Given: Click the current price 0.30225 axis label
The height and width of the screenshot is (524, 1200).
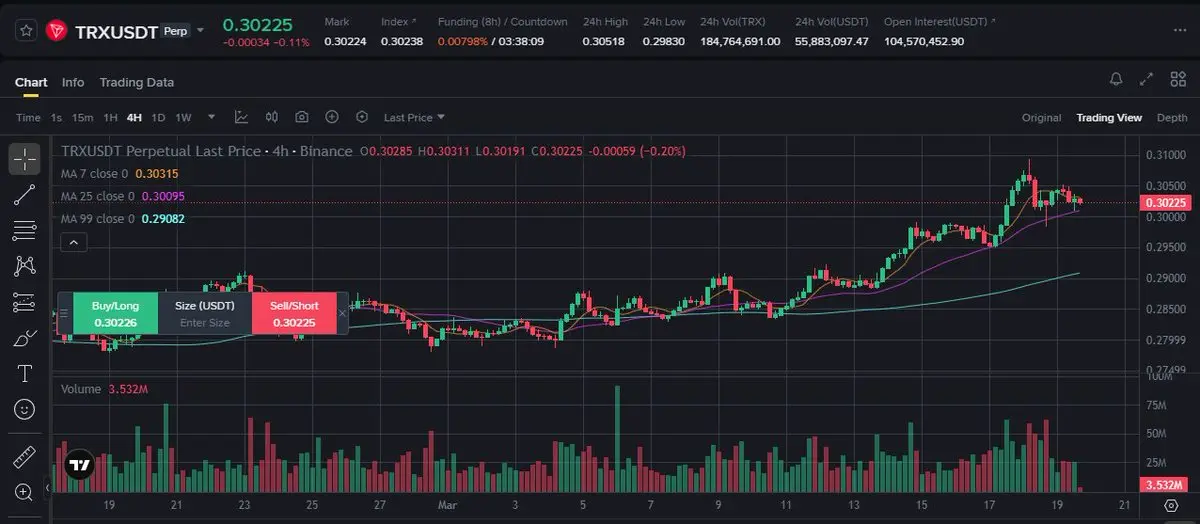Looking at the screenshot, I should point(1165,202).
